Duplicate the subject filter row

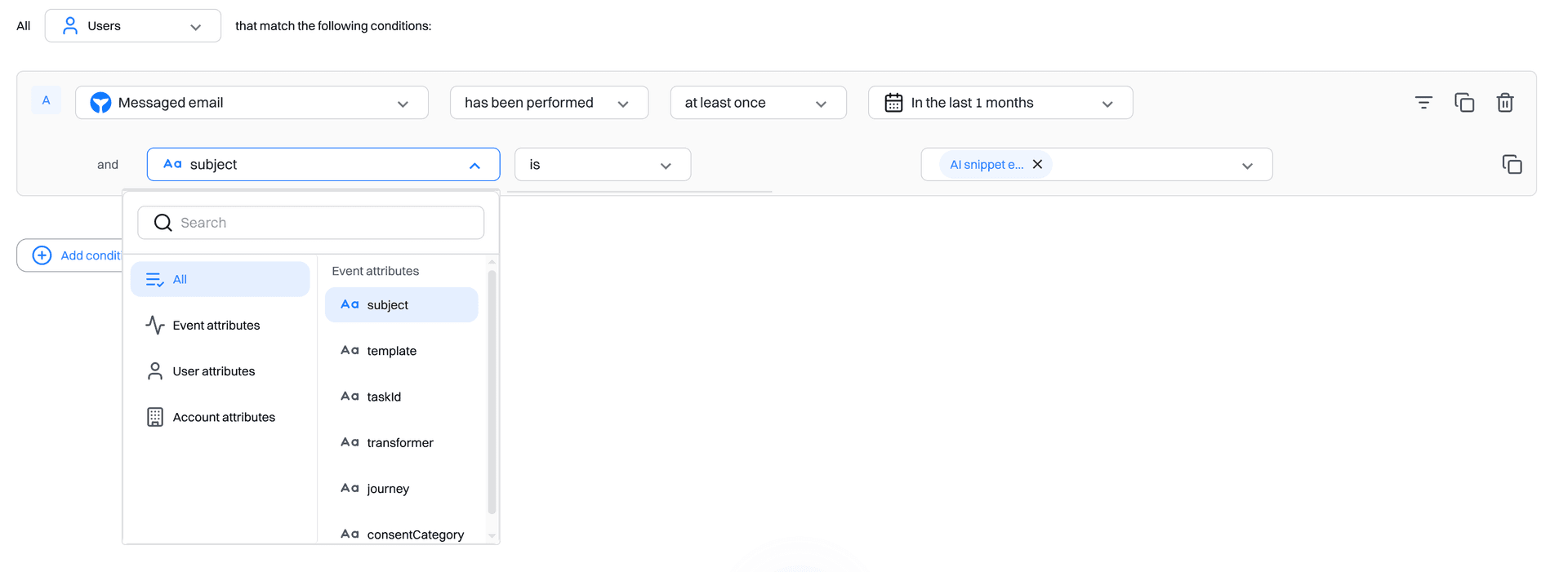(1512, 165)
